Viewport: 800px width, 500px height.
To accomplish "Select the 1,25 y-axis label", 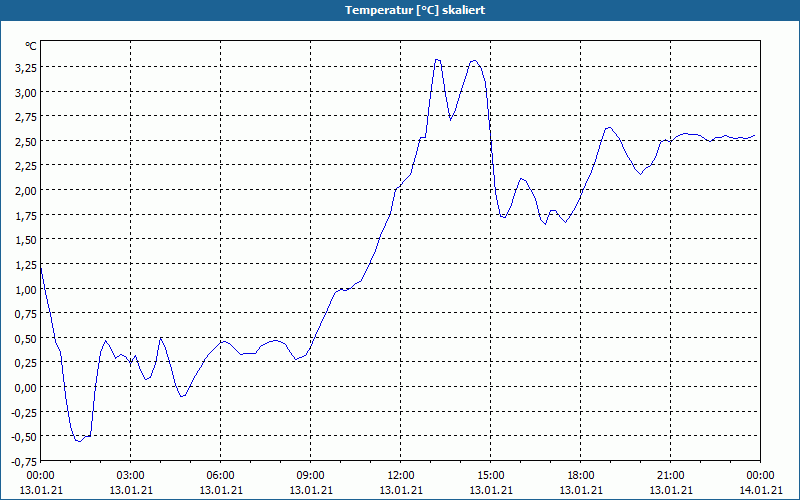I will pos(26,264).
